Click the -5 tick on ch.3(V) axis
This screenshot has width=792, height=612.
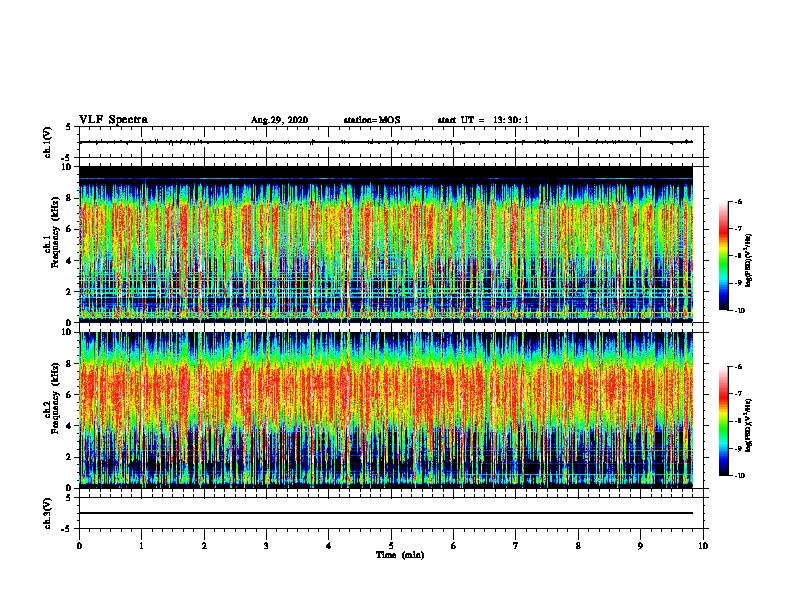click(x=67, y=529)
